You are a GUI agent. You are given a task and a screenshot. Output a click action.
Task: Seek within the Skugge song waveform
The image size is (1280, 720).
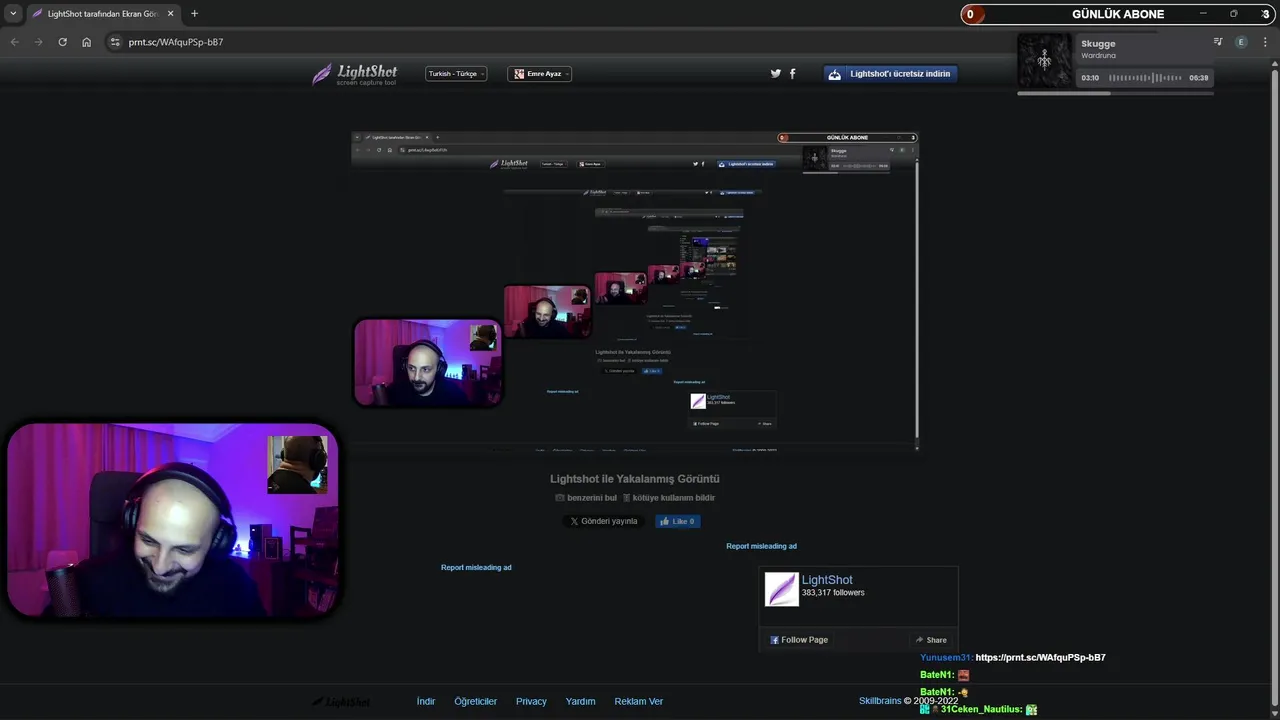1144,78
